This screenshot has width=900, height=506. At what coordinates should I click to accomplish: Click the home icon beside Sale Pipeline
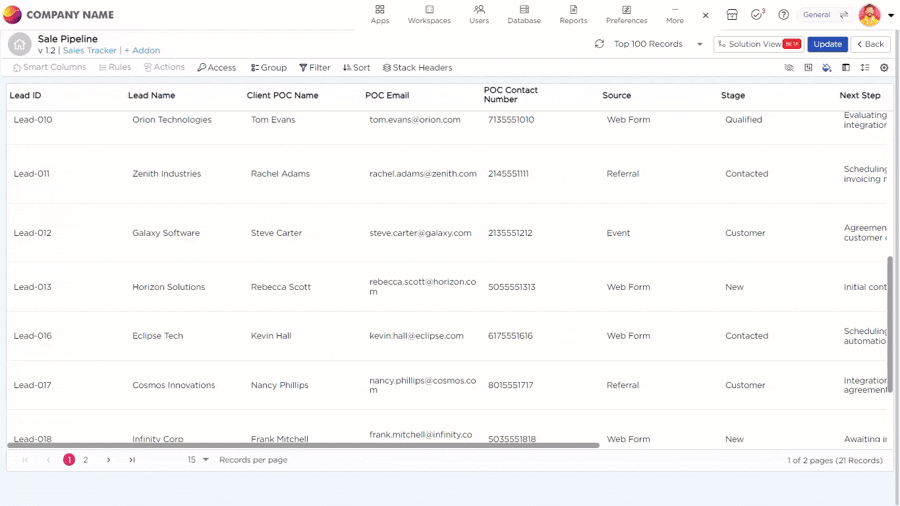19,44
